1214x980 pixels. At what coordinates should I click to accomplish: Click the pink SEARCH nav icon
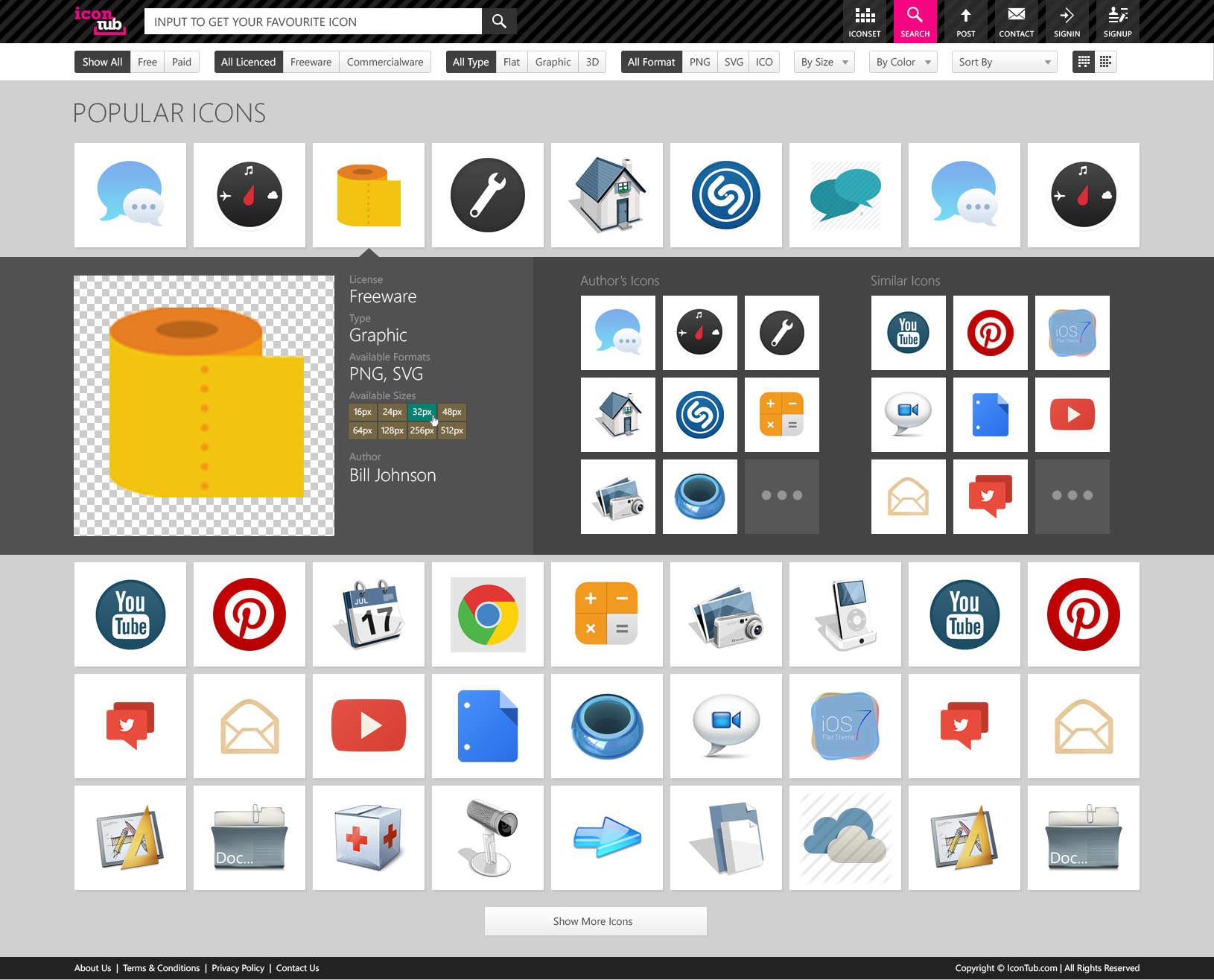coord(915,22)
